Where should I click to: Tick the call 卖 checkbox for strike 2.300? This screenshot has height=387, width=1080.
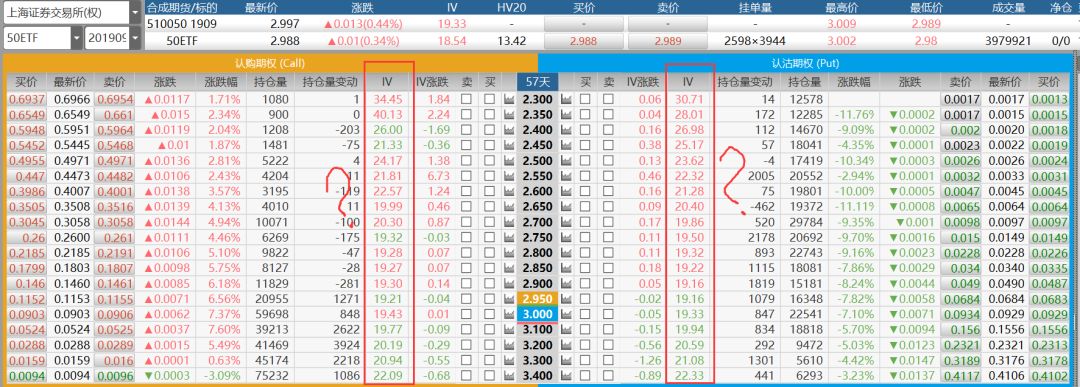click(x=466, y=100)
